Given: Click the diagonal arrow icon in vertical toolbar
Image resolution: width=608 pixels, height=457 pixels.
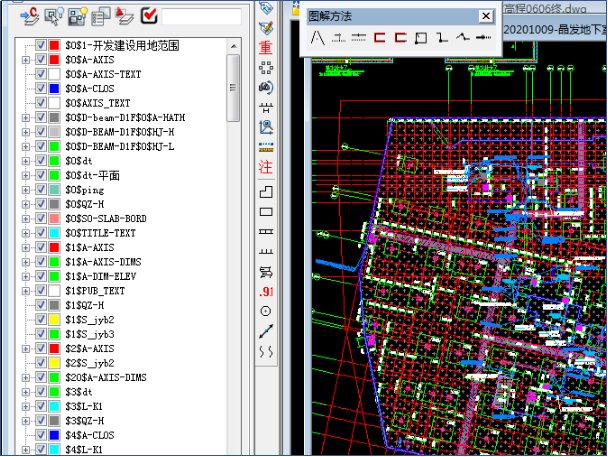Looking at the screenshot, I should (266, 331).
